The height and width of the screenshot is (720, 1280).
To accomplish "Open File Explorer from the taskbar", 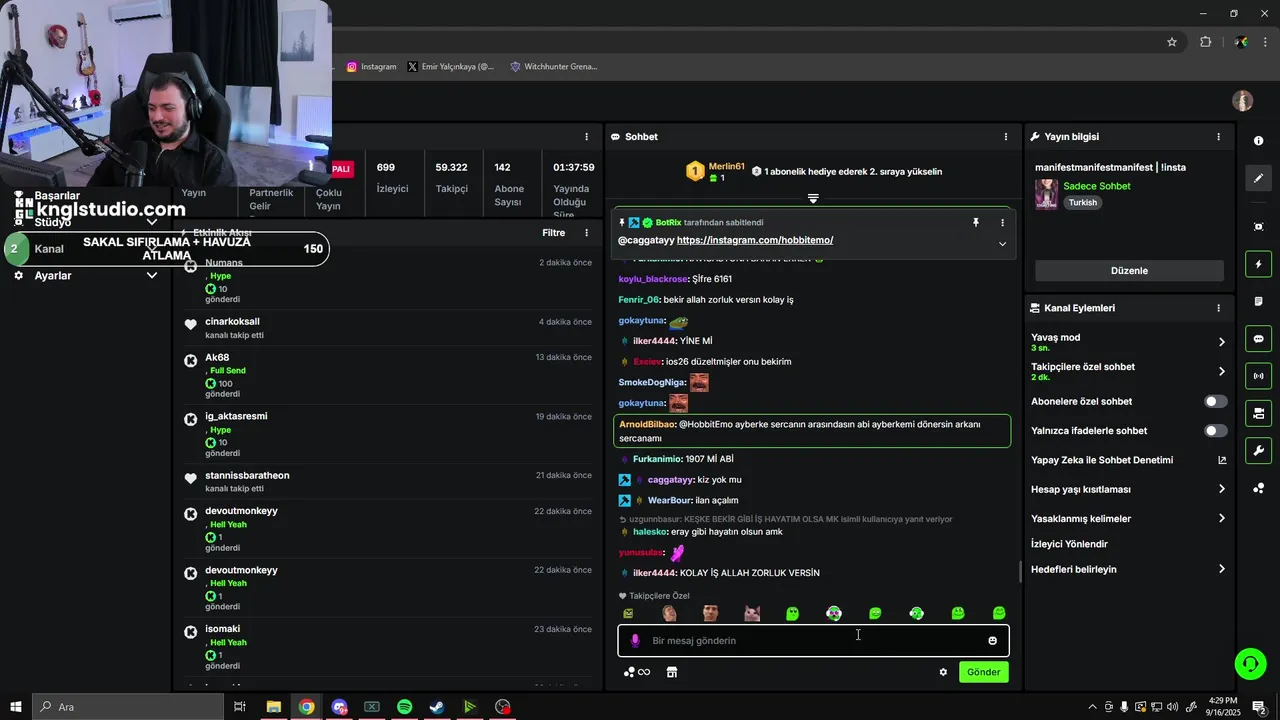I will [273, 707].
